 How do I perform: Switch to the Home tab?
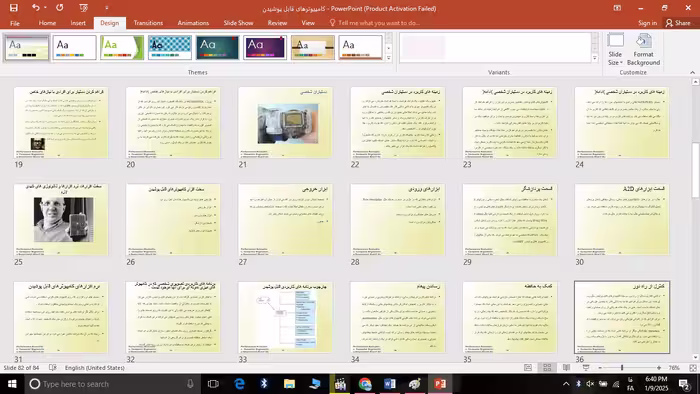[x=47, y=23]
